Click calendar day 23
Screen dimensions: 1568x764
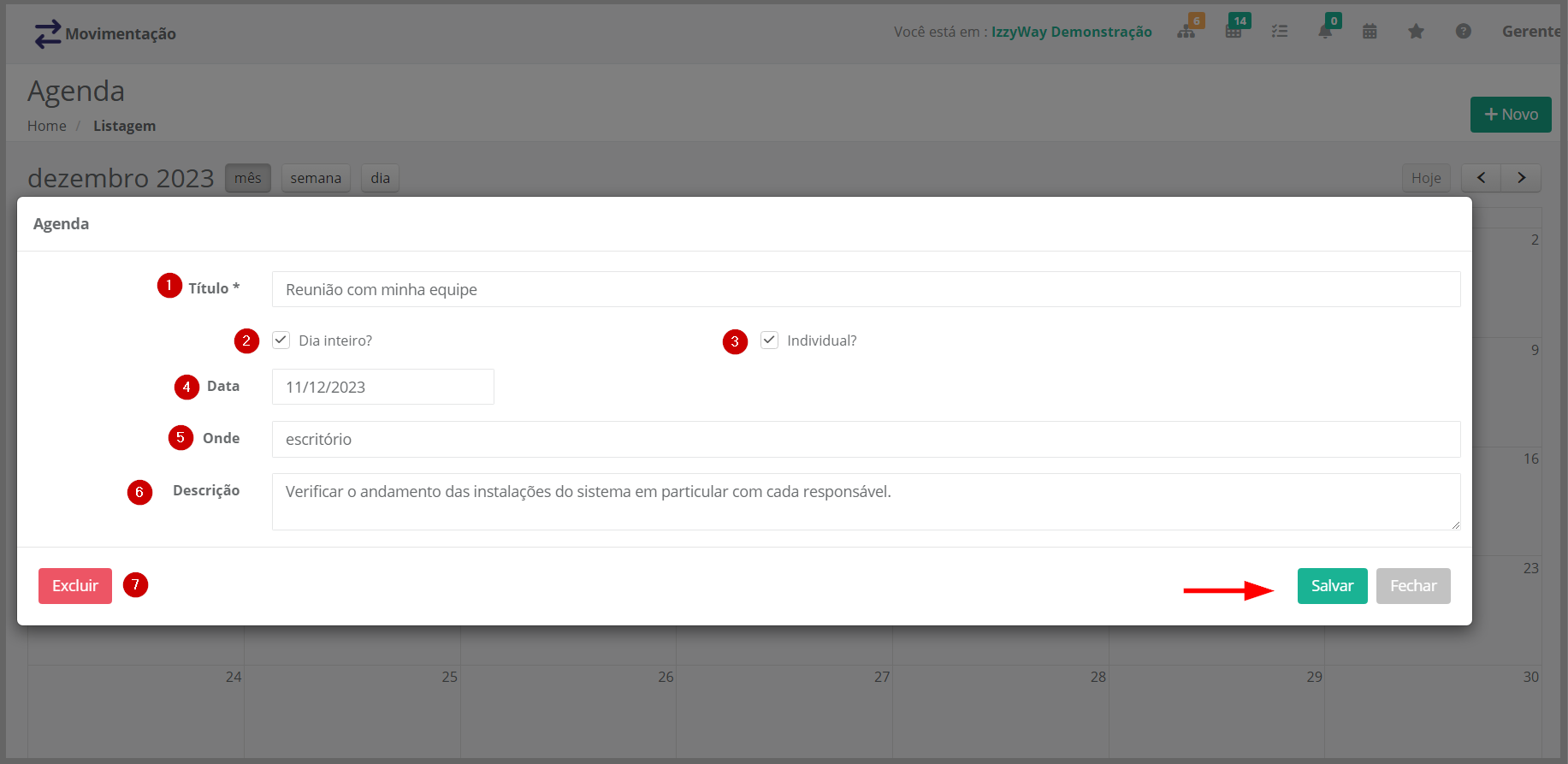(x=1531, y=568)
